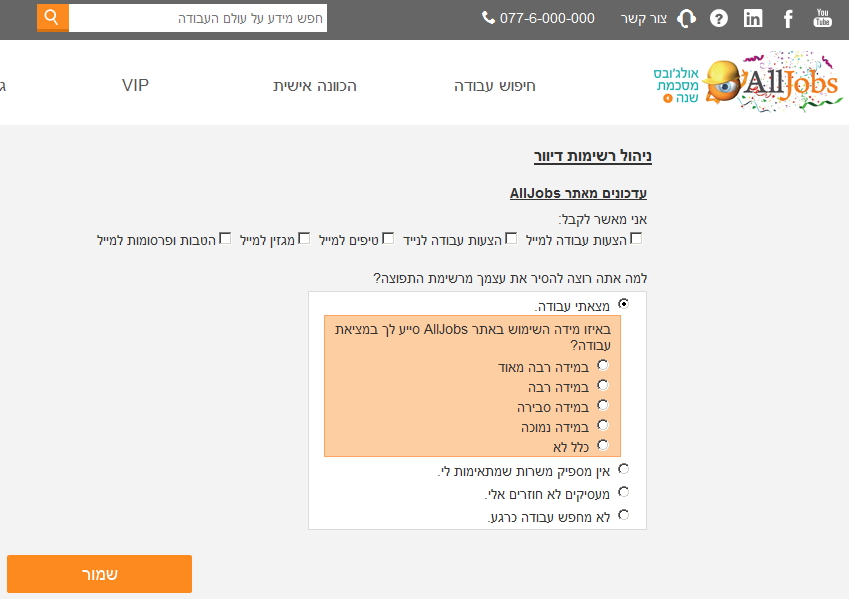Open the YouTube channel icon
This screenshot has height=599, width=849.
point(822,18)
